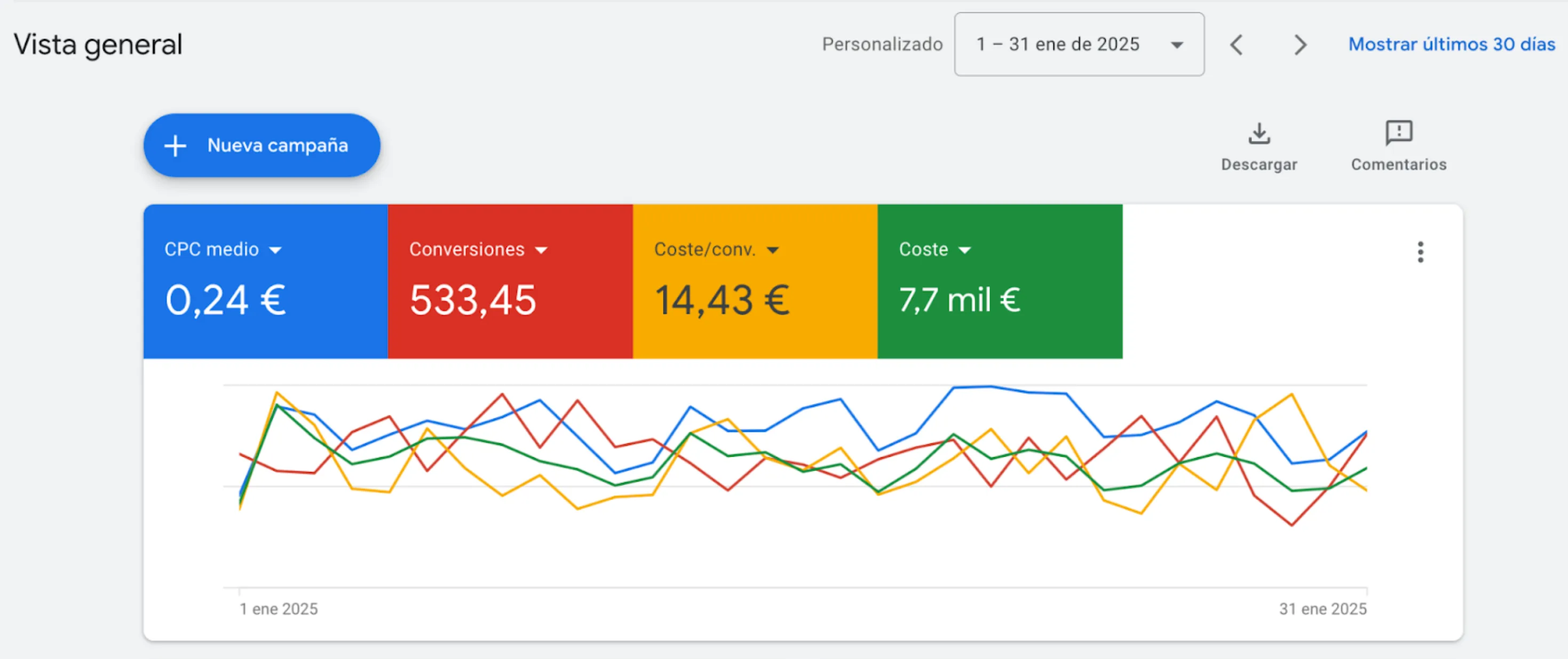Click Mostrar últimos 30 días link

coord(1451,44)
